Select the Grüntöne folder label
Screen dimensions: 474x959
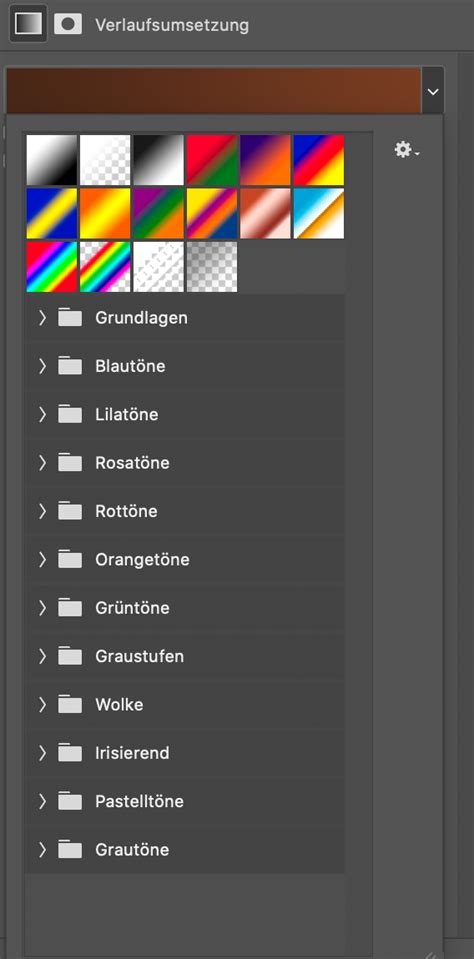click(x=132, y=608)
